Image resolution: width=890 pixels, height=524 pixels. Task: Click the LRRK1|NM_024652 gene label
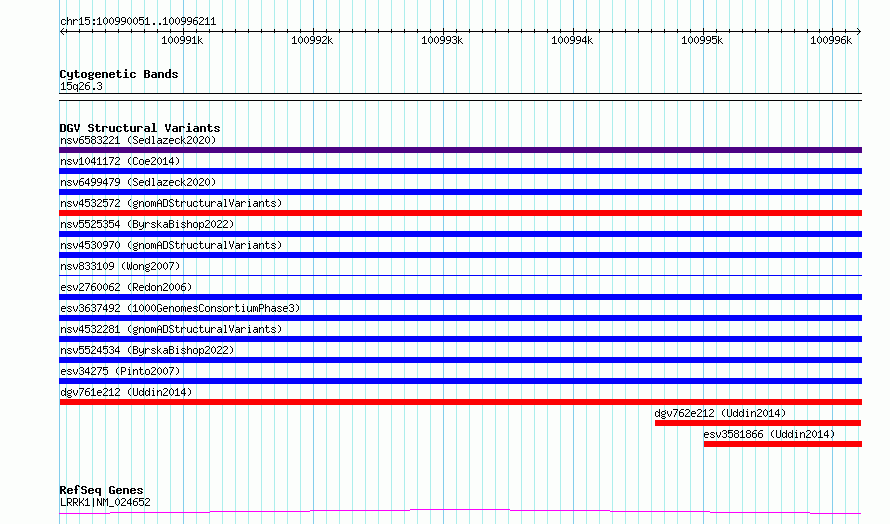pos(105,502)
